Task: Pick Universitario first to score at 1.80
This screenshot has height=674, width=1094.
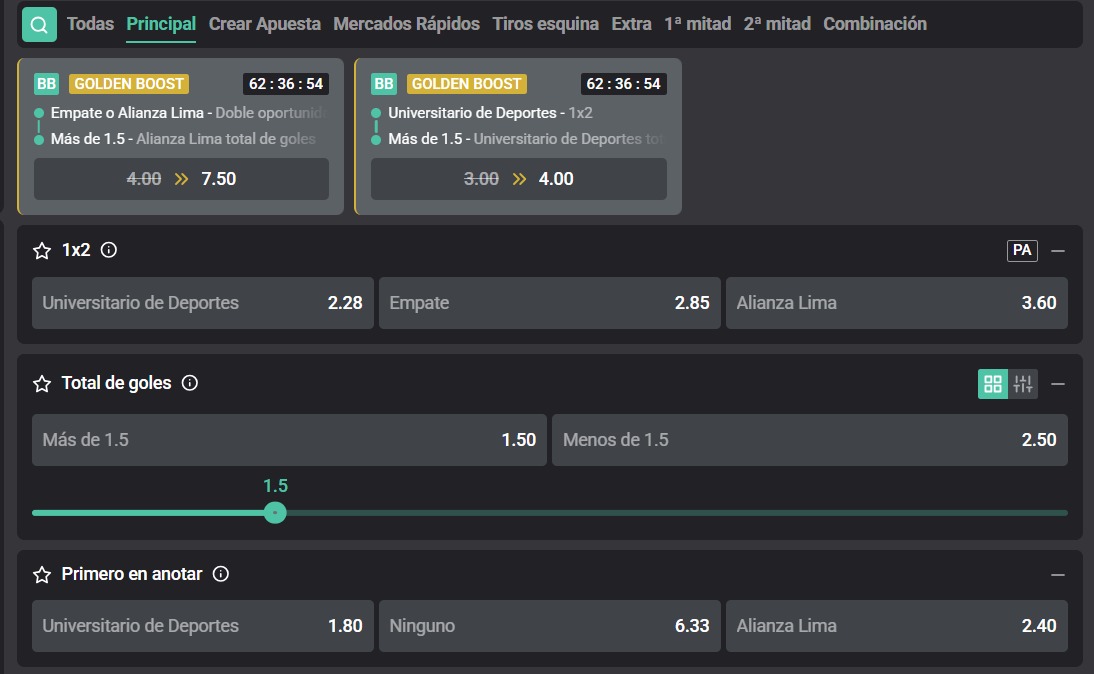Action: (x=203, y=626)
